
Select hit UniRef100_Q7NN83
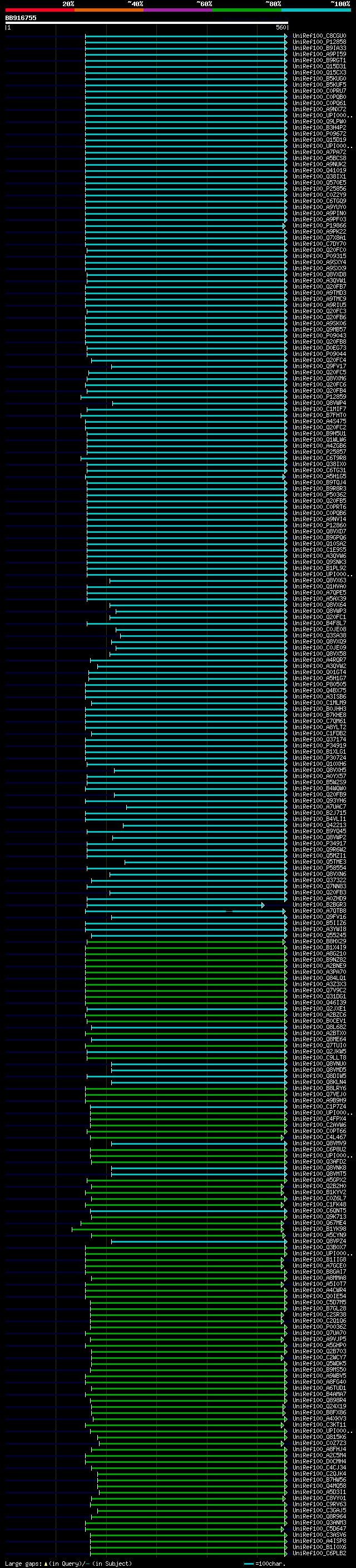(x=319, y=886)
